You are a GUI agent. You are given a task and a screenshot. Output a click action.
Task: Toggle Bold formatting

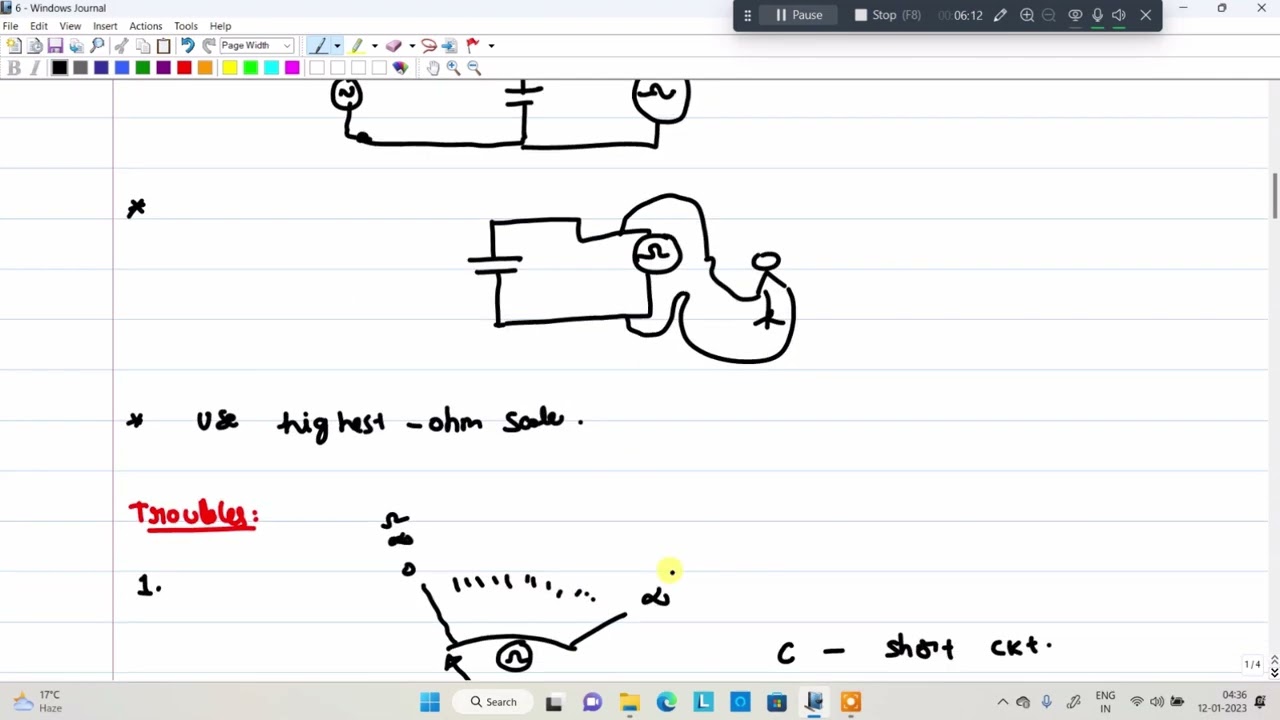pyautogui.click(x=13, y=68)
